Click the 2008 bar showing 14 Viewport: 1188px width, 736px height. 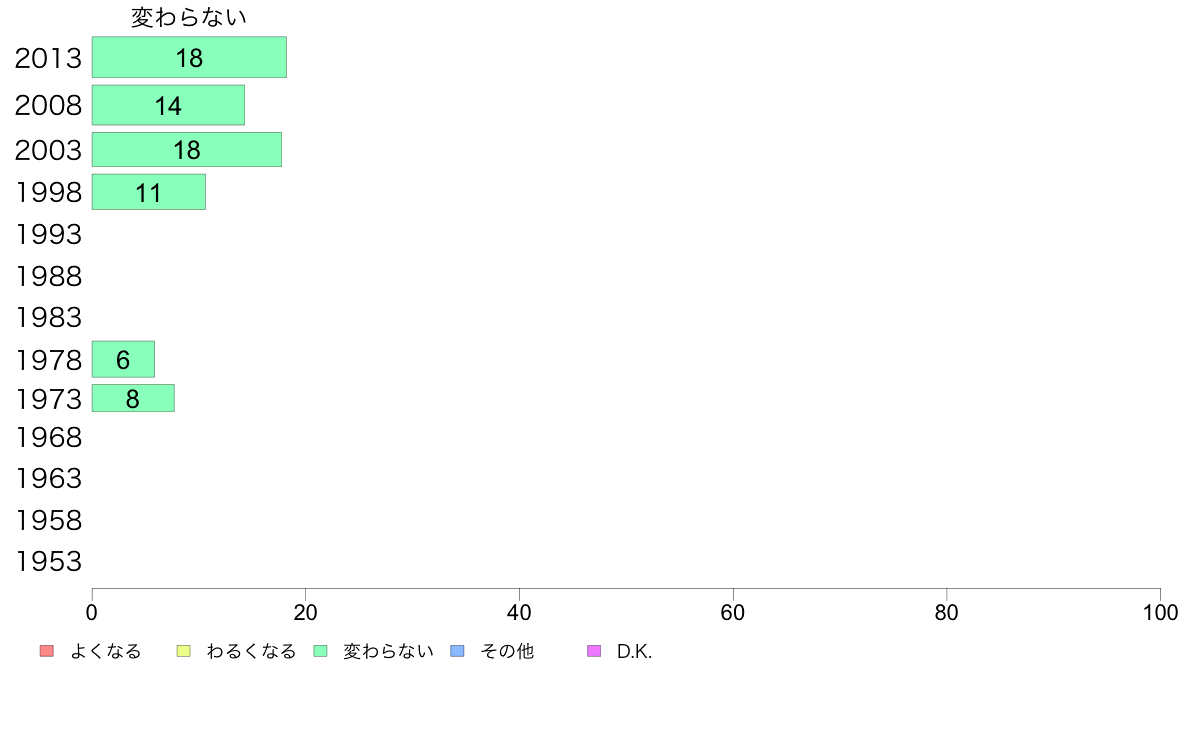(168, 105)
